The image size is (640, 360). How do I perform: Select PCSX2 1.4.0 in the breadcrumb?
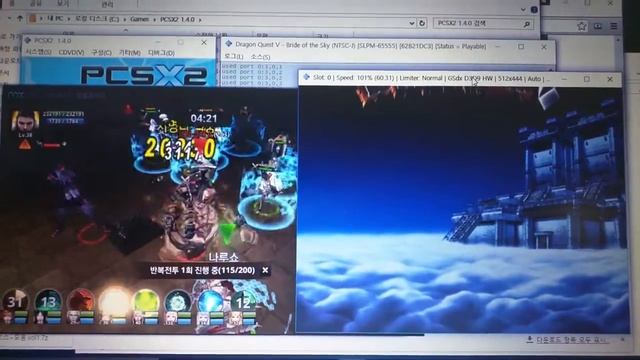177,19
